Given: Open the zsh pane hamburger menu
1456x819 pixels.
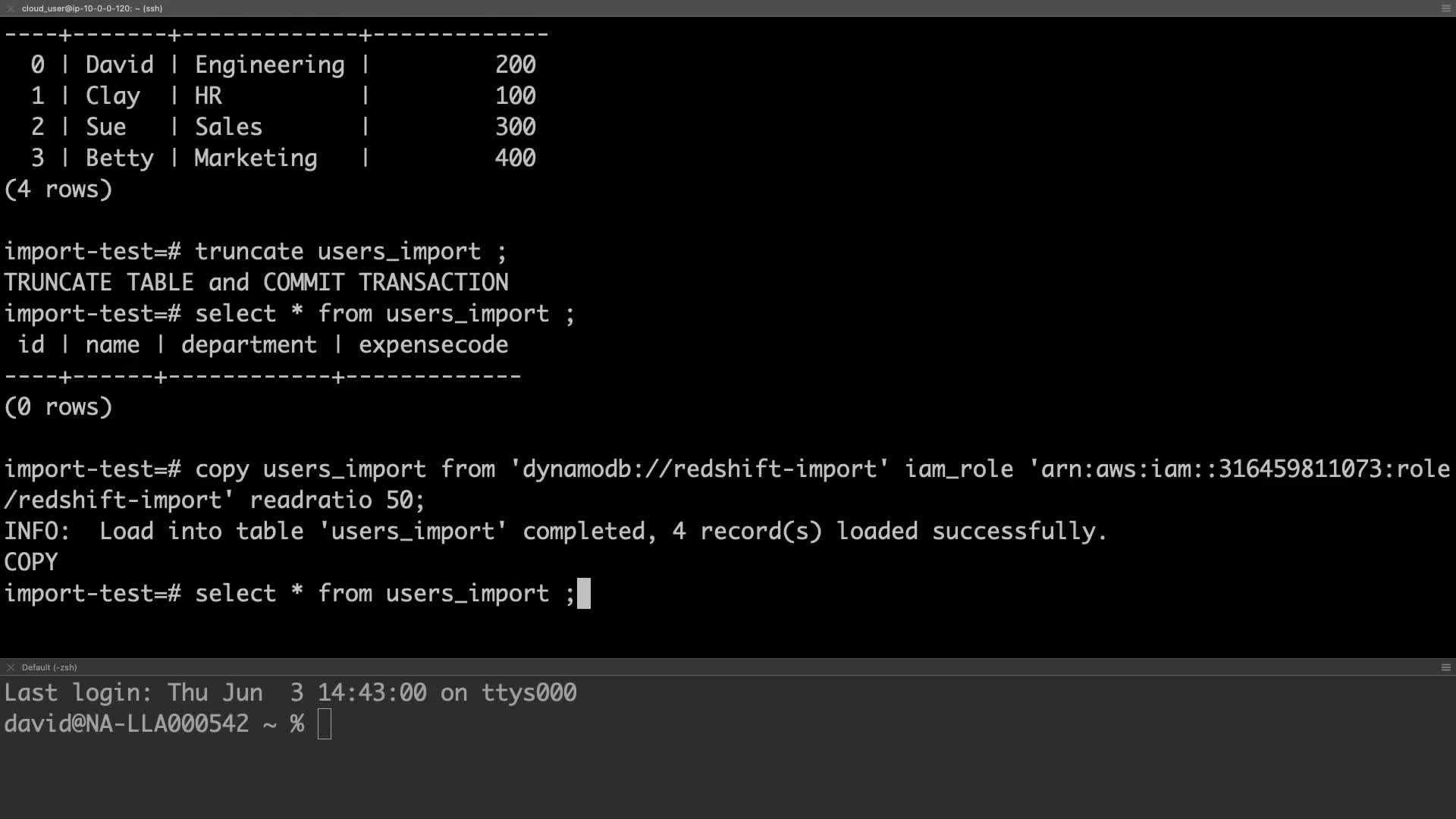Looking at the screenshot, I should click(x=1445, y=667).
